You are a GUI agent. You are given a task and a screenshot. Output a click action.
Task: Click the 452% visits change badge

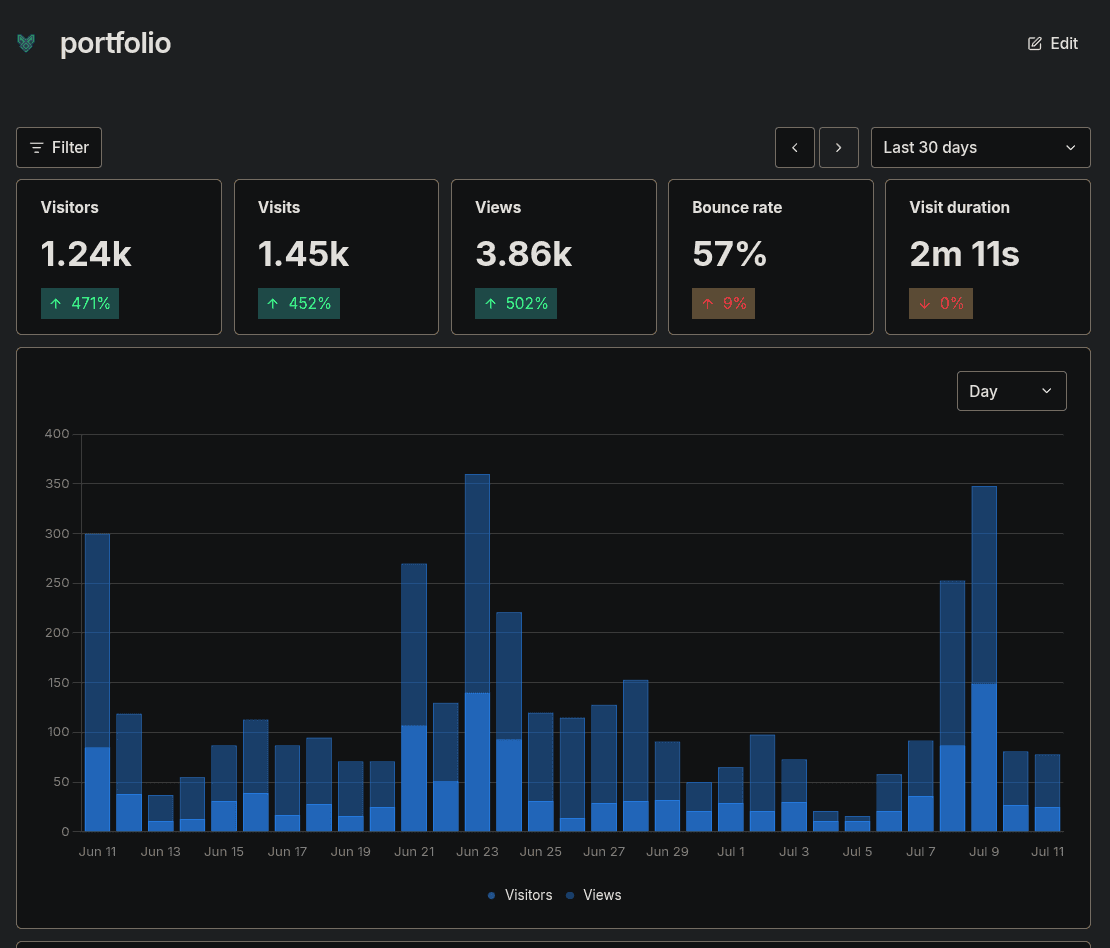pos(299,303)
